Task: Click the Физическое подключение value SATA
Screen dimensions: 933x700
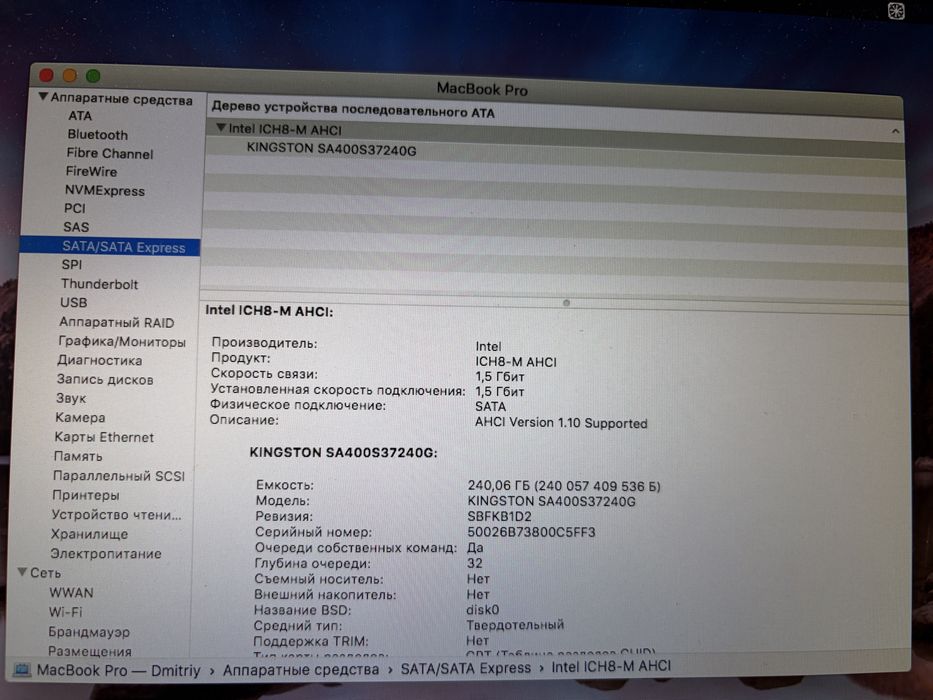Action: coord(490,407)
